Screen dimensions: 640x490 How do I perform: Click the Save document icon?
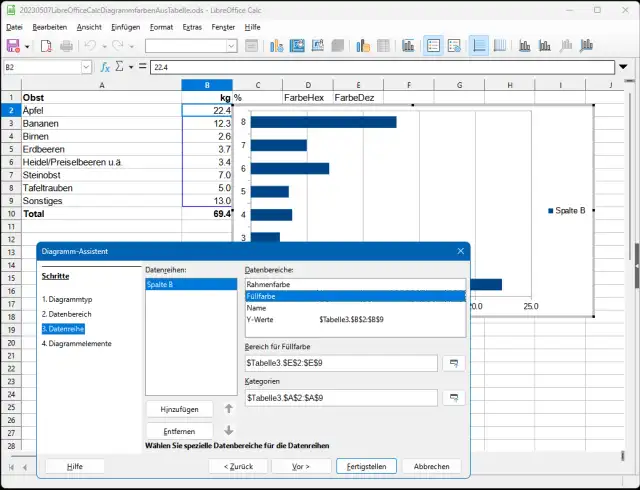click(13, 46)
